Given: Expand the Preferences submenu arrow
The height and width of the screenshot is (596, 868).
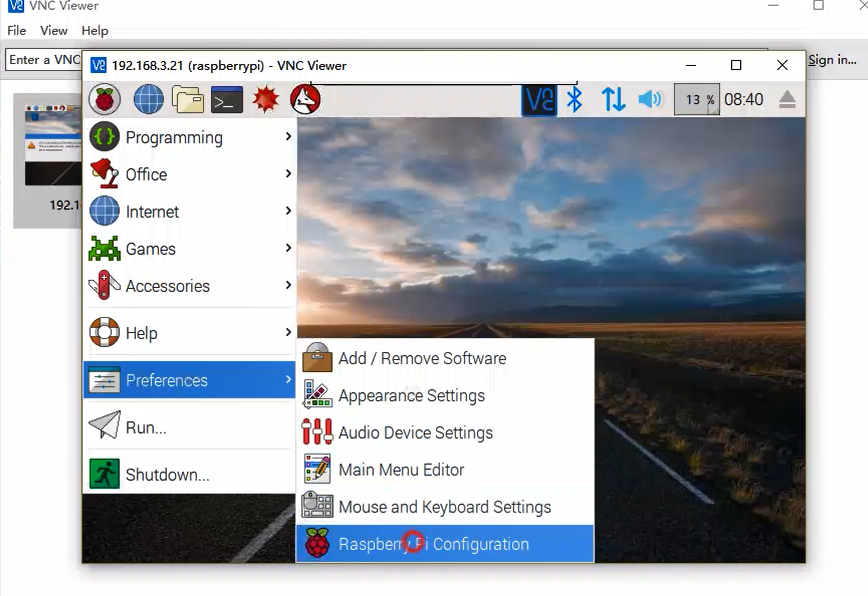Looking at the screenshot, I should tap(288, 379).
